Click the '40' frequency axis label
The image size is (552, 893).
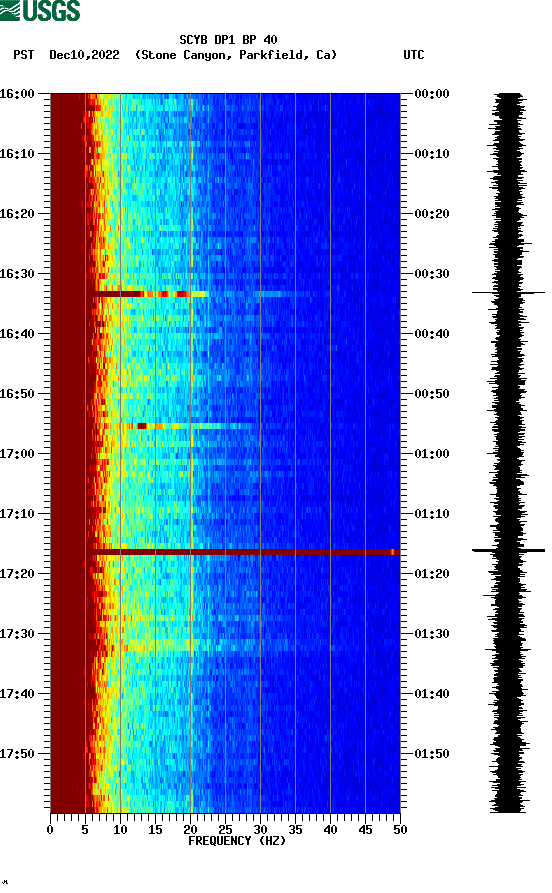coord(330,830)
